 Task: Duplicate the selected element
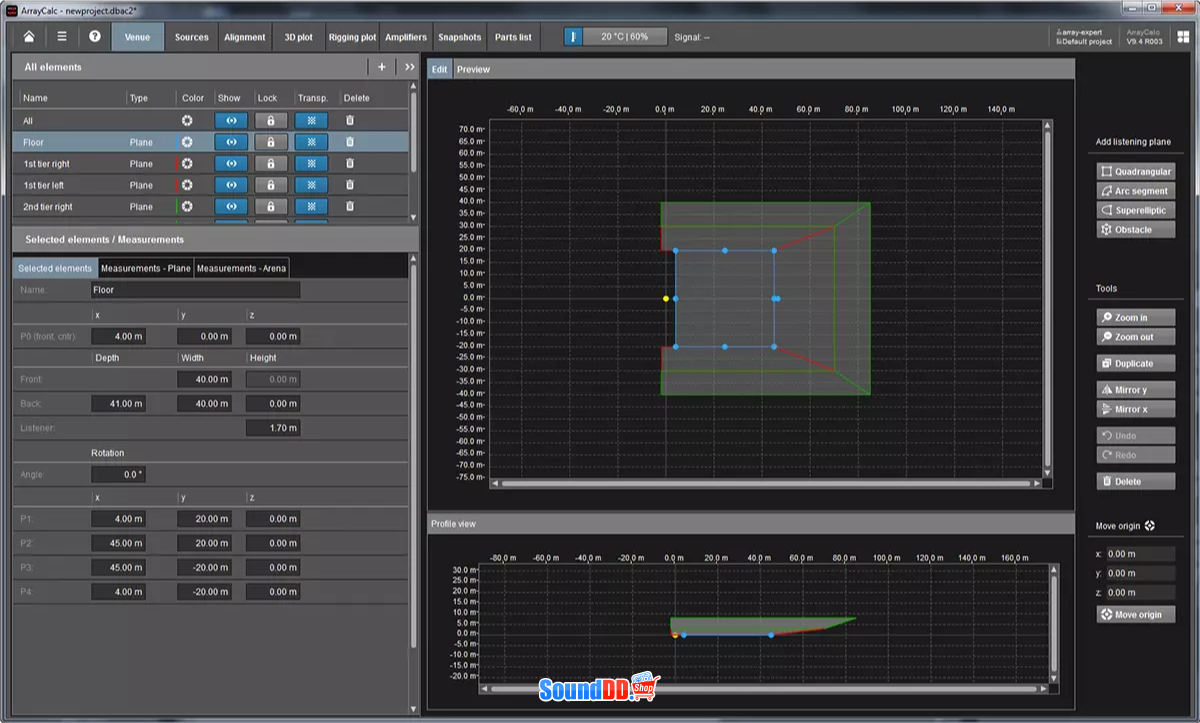pyautogui.click(x=1136, y=364)
